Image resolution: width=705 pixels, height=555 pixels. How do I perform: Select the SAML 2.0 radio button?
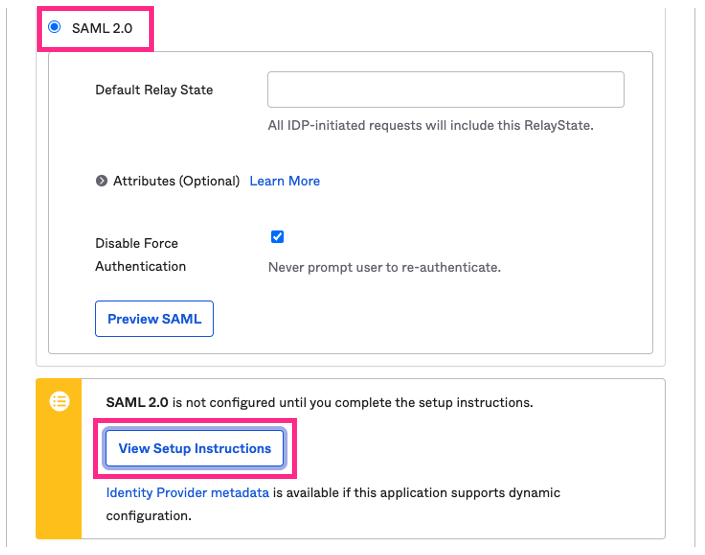pos(54,27)
